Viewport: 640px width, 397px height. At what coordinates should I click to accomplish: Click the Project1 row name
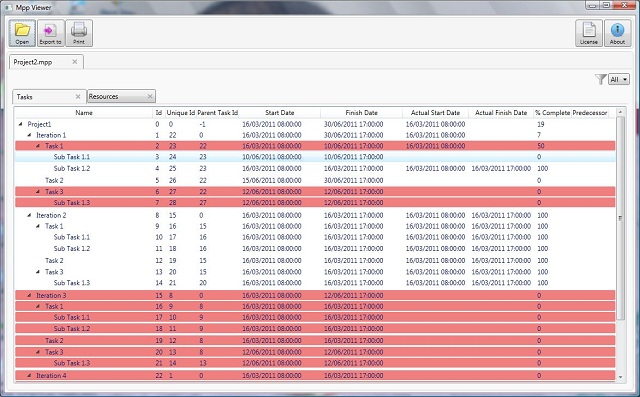pos(39,124)
